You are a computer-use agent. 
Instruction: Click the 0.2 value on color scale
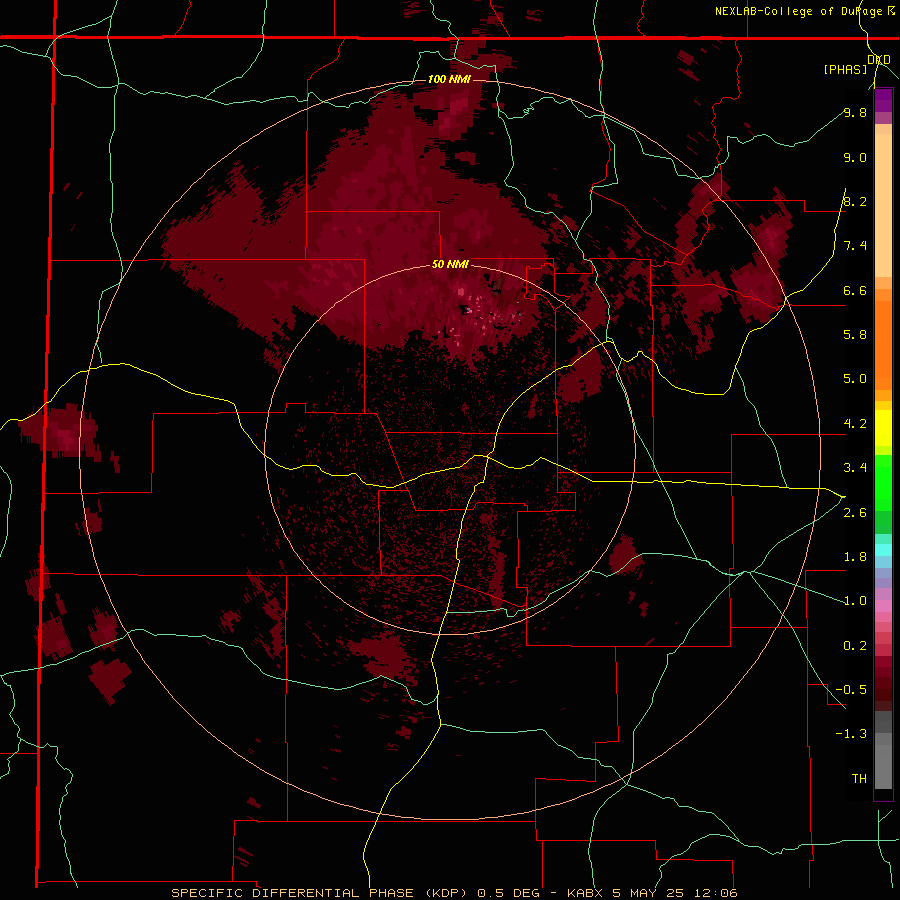pyautogui.click(x=855, y=645)
